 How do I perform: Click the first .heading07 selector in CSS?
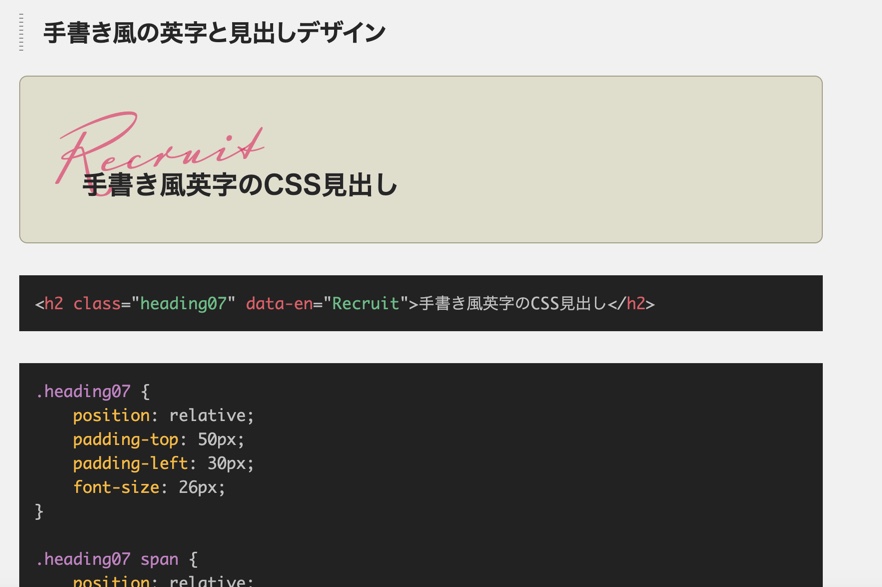tap(83, 392)
